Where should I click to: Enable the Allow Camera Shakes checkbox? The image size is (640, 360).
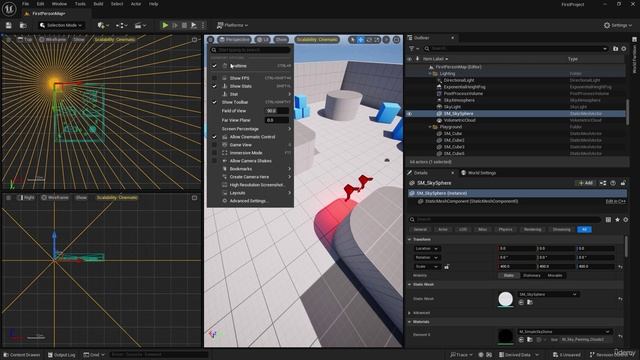point(214,161)
